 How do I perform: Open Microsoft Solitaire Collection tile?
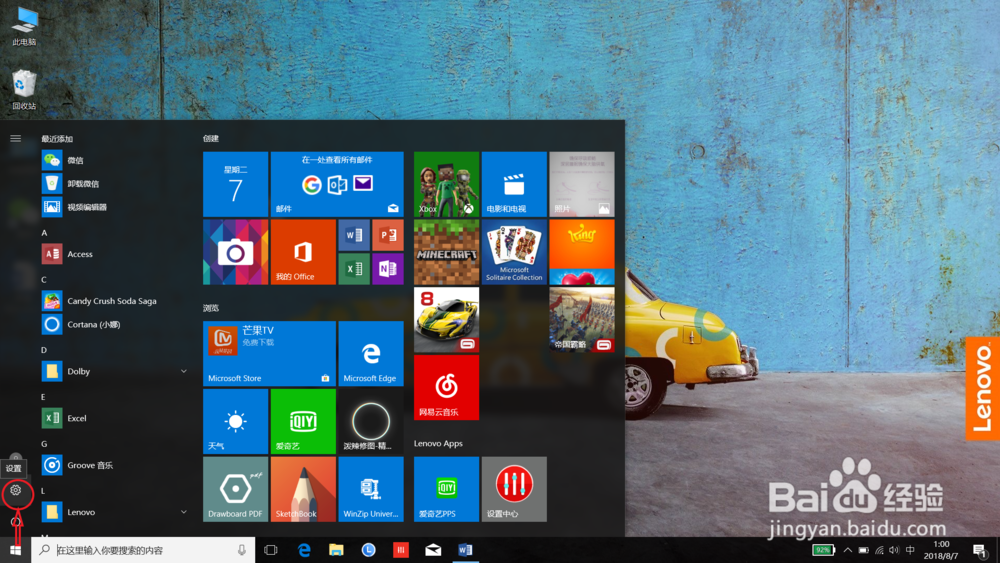[x=514, y=252]
